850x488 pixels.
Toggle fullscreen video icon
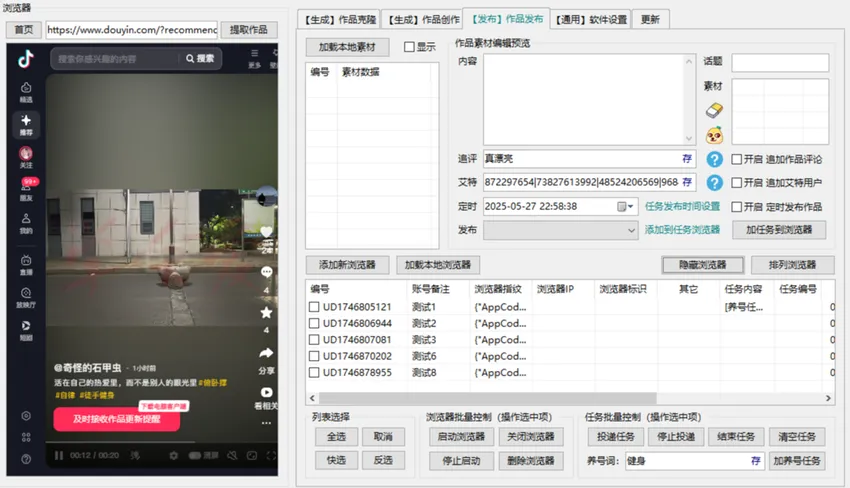[271, 455]
